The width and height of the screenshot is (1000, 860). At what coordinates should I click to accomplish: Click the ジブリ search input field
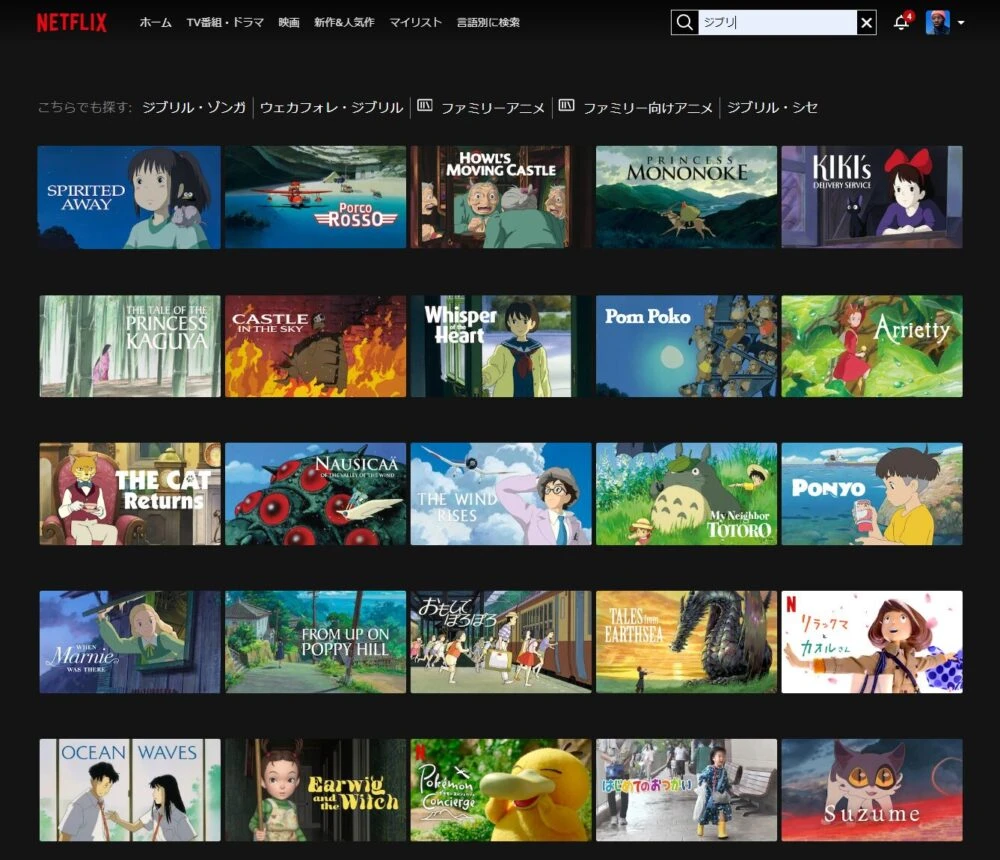tap(776, 22)
